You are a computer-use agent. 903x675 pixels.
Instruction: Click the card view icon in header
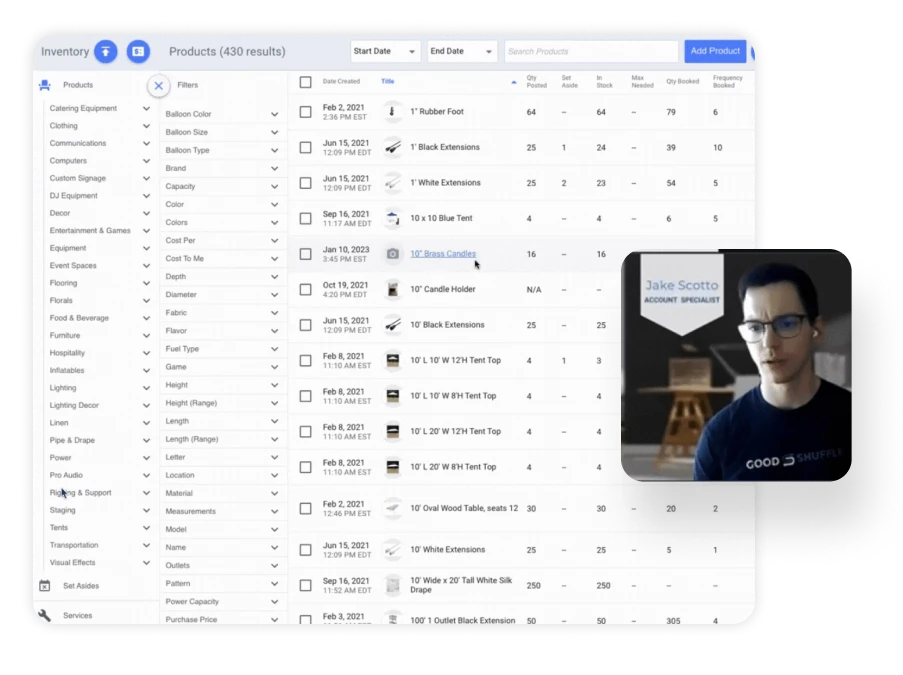[x=138, y=51]
